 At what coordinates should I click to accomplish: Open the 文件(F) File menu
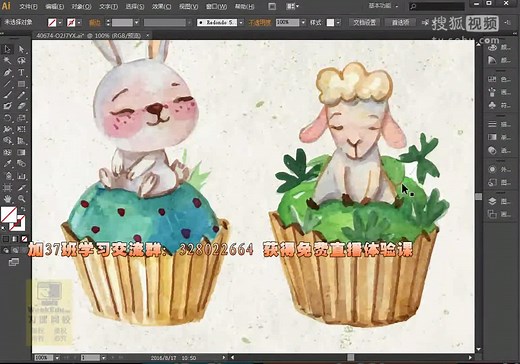(x=28, y=6)
